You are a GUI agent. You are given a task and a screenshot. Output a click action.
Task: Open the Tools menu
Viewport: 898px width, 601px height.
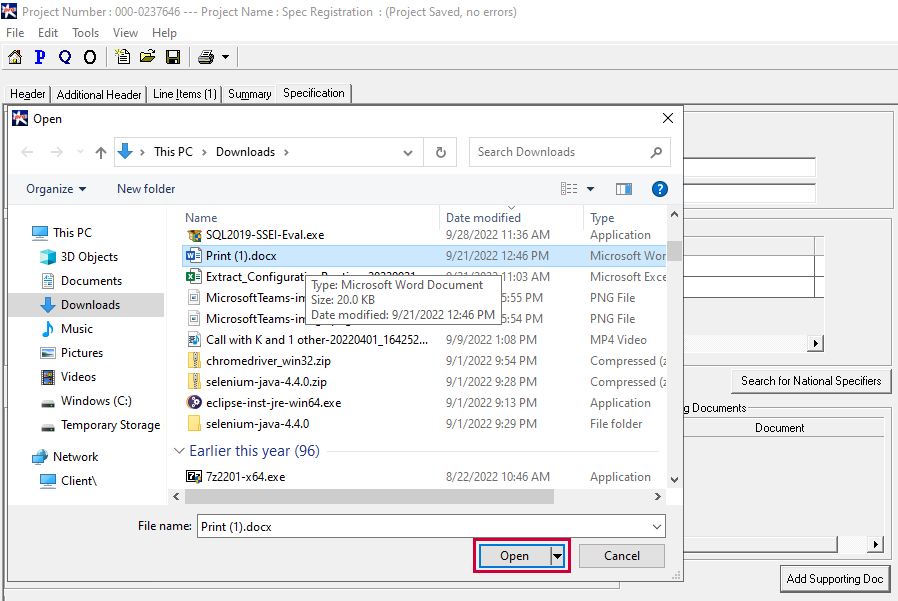pyautogui.click(x=85, y=33)
